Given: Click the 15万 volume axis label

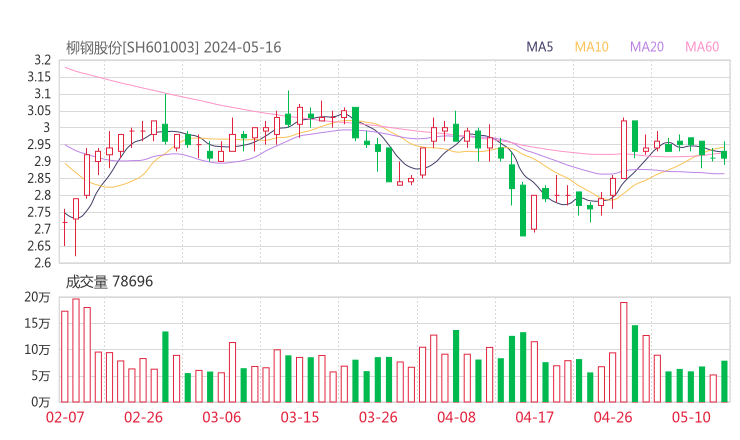Looking at the screenshot, I should [x=37, y=324].
